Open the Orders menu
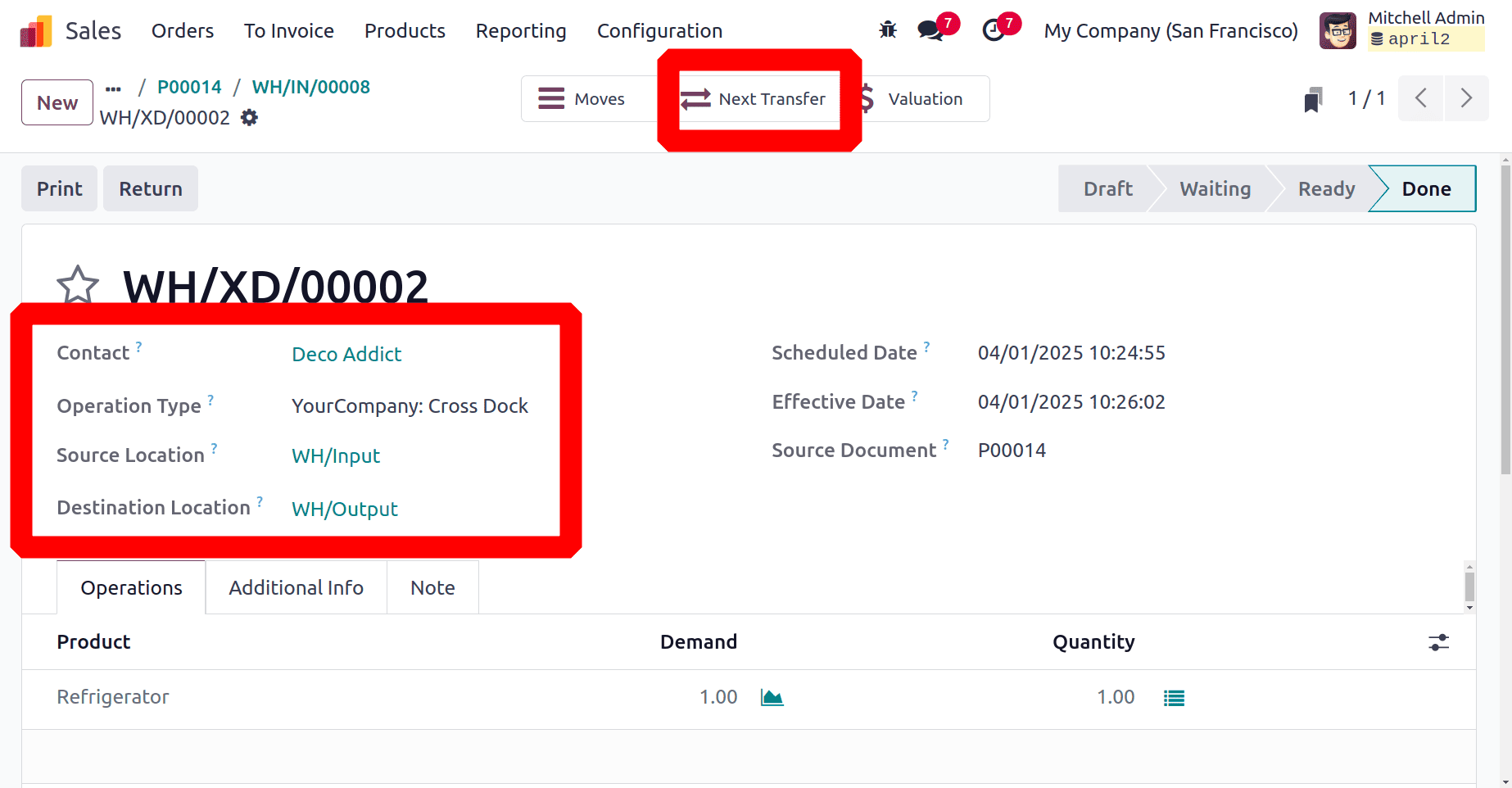This screenshot has height=788, width=1512. coord(183,31)
